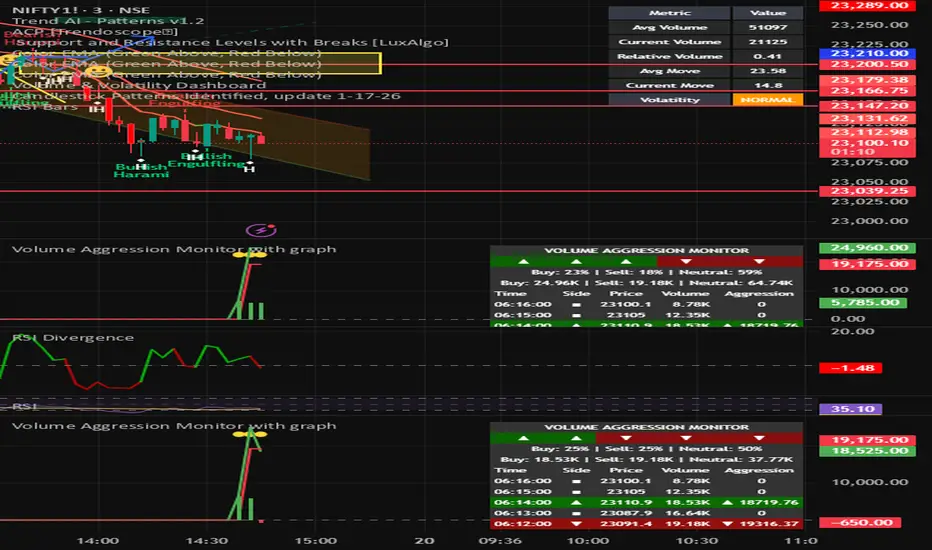The width and height of the screenshot is (932, 550).
Task: Click the Avg Move value 23.58
Action: 768,71
